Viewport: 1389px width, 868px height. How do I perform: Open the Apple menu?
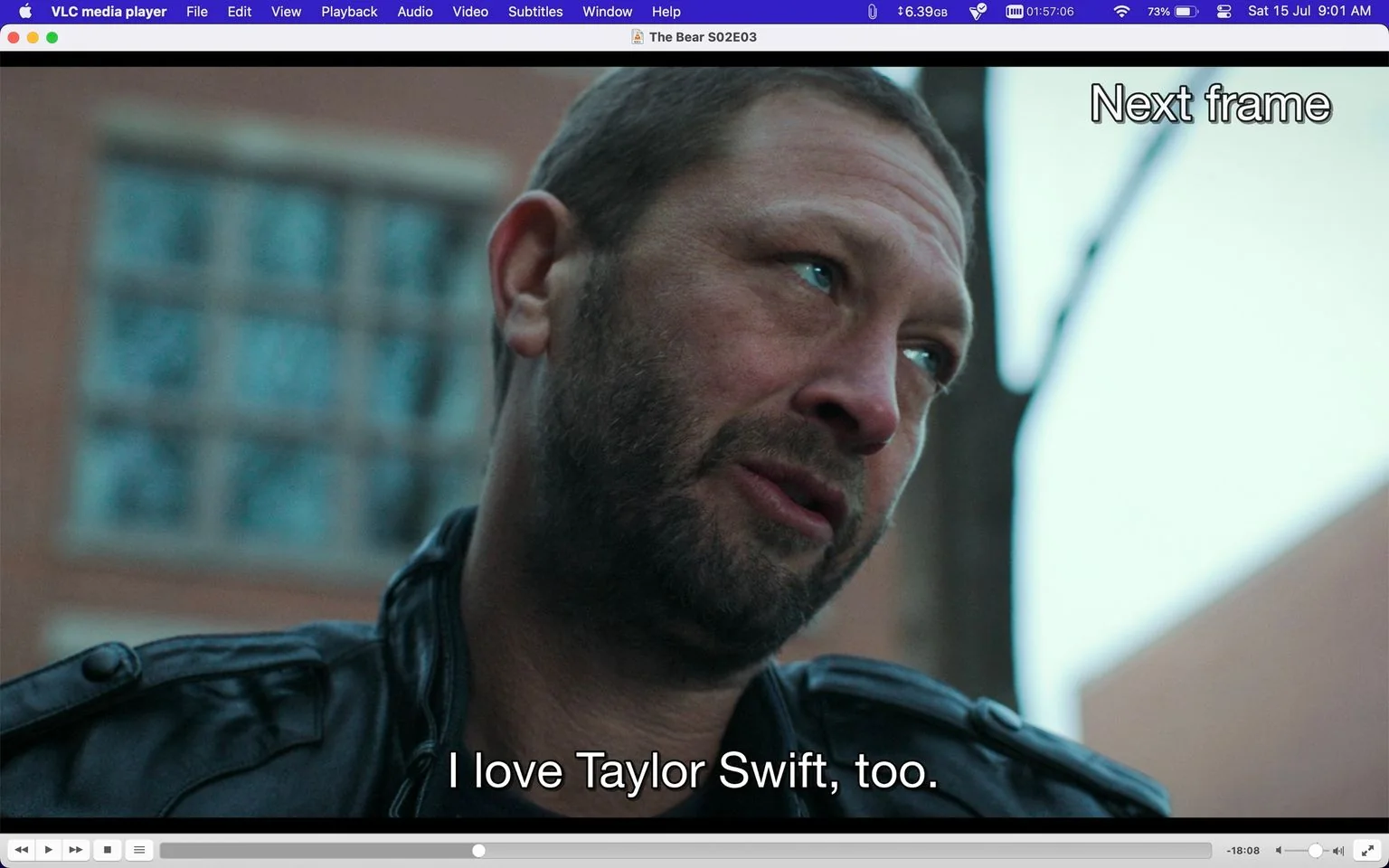(25, 12)
